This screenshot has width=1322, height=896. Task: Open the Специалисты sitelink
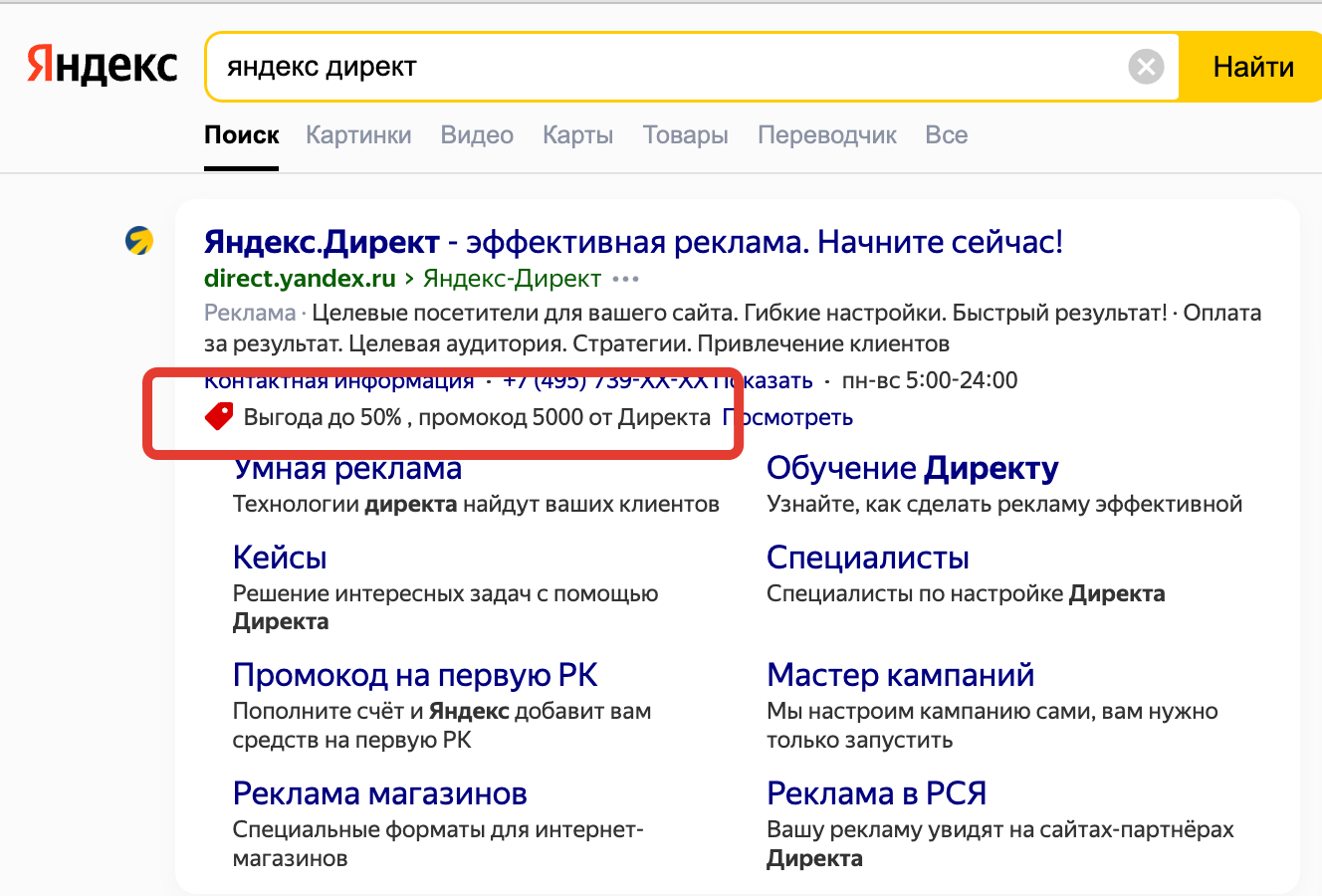[x=868, y=558]
